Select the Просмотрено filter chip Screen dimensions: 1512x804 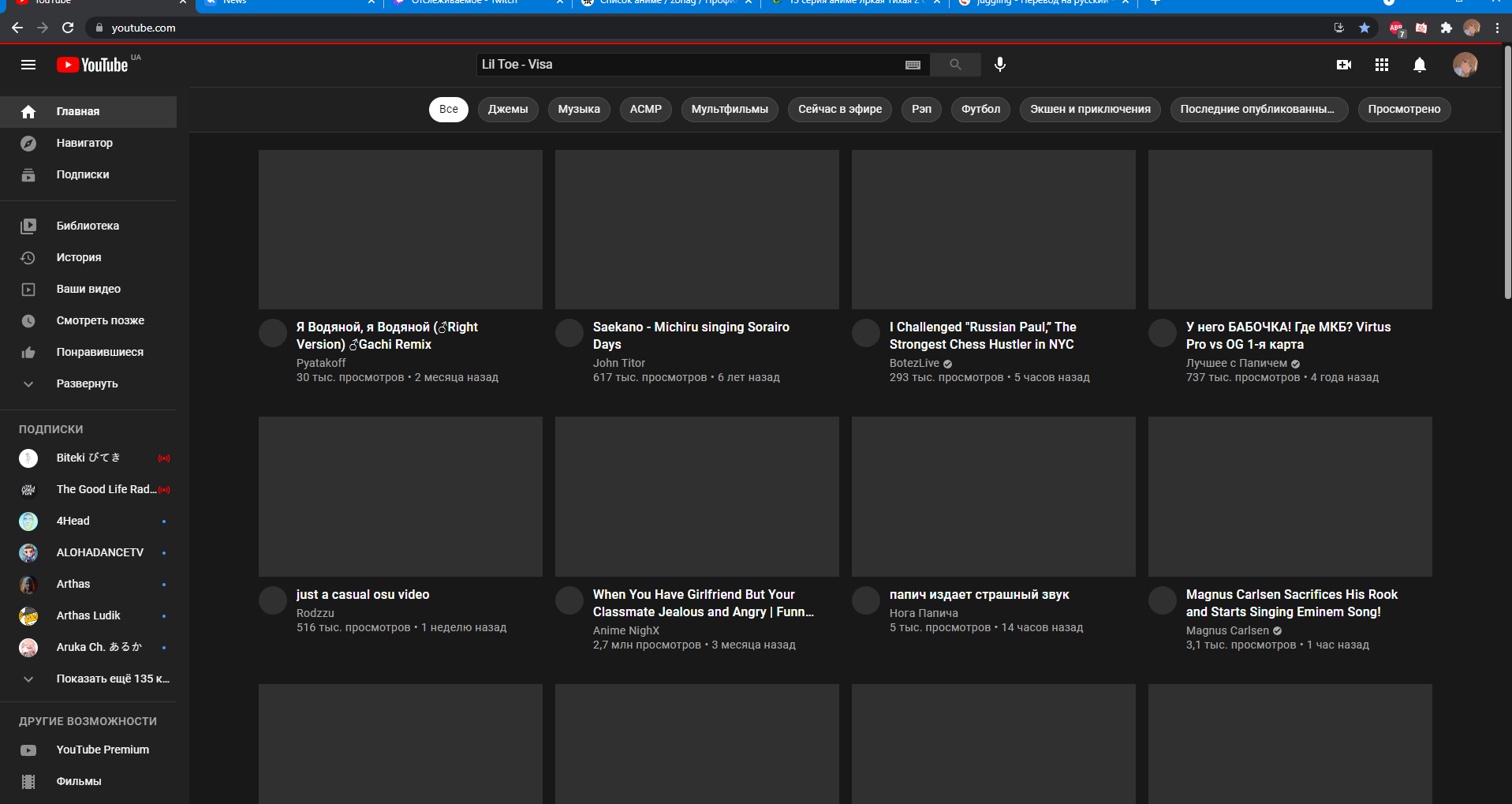click(1404, 109)
